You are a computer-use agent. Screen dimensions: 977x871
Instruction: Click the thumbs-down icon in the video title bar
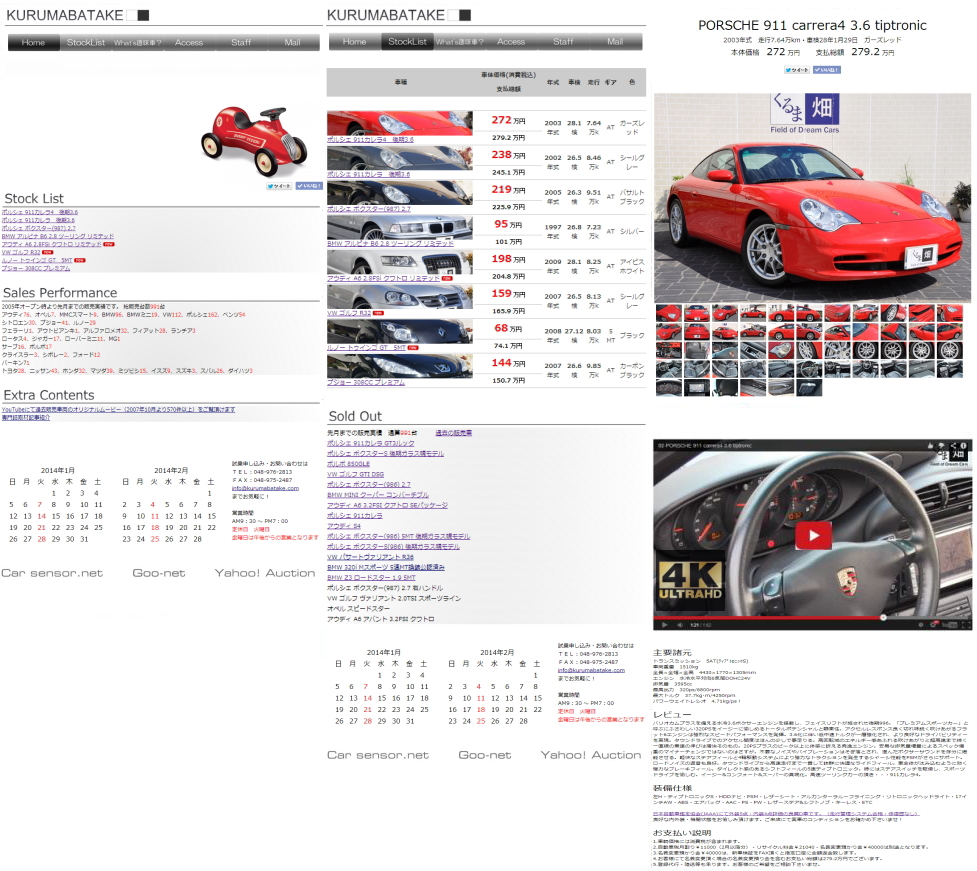[941, 445]
